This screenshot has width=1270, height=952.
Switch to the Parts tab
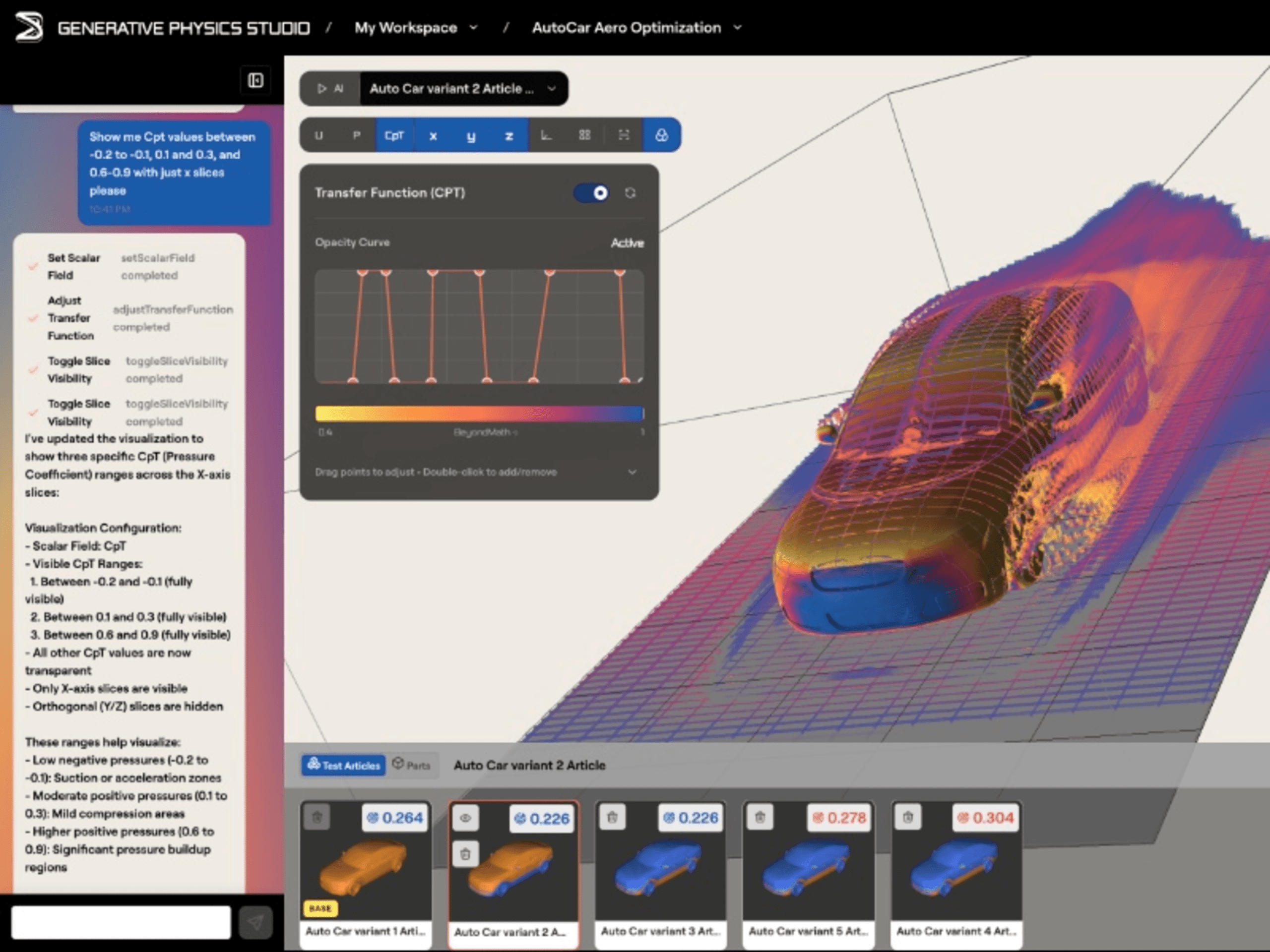(x=412, y=765)
